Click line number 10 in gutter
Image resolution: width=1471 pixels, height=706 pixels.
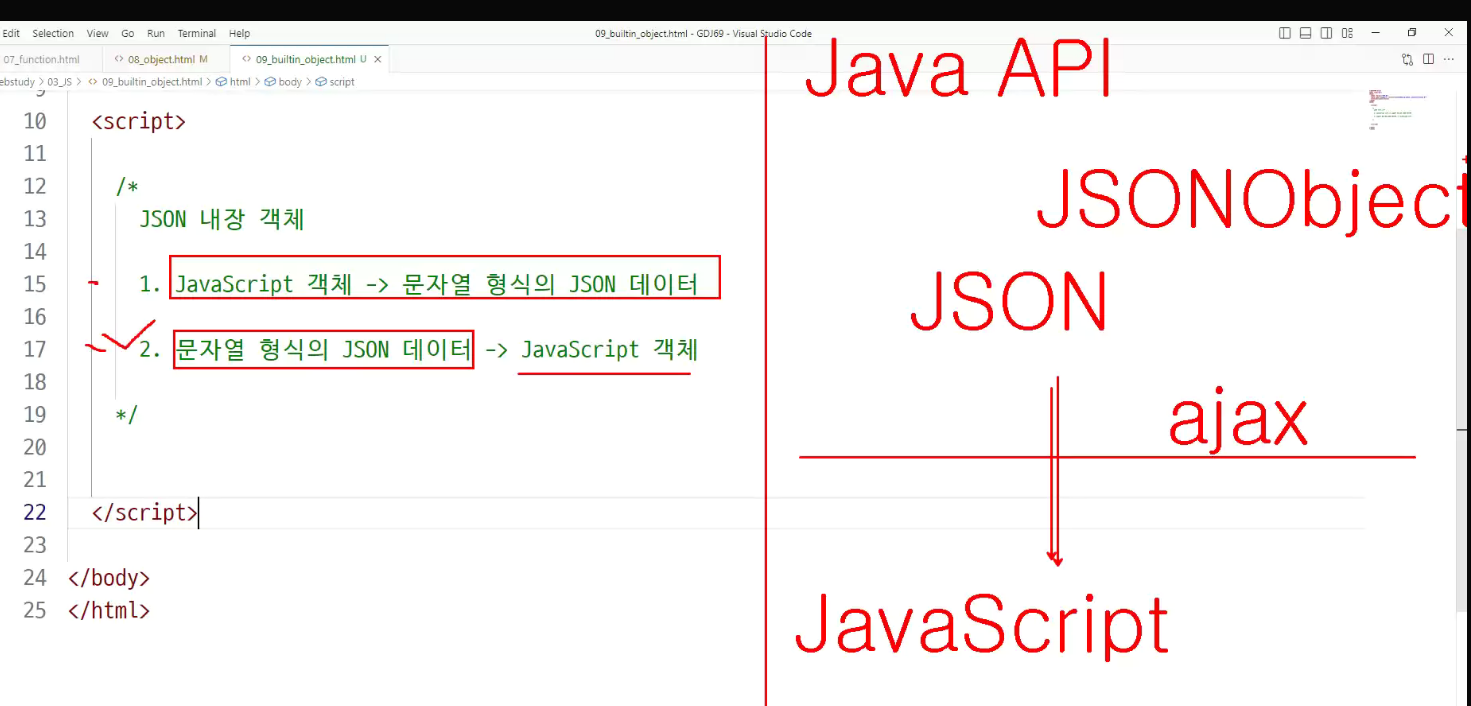[35, 121]
